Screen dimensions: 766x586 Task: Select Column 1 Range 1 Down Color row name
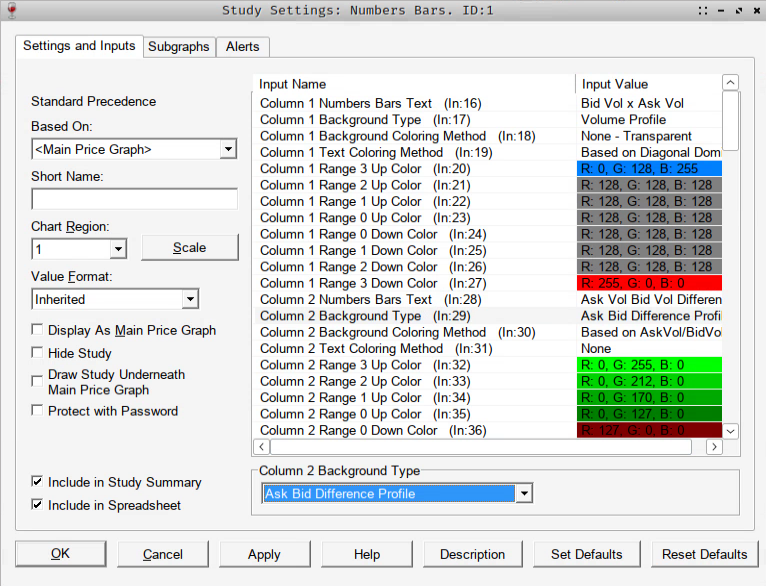[x=373, y=250]
